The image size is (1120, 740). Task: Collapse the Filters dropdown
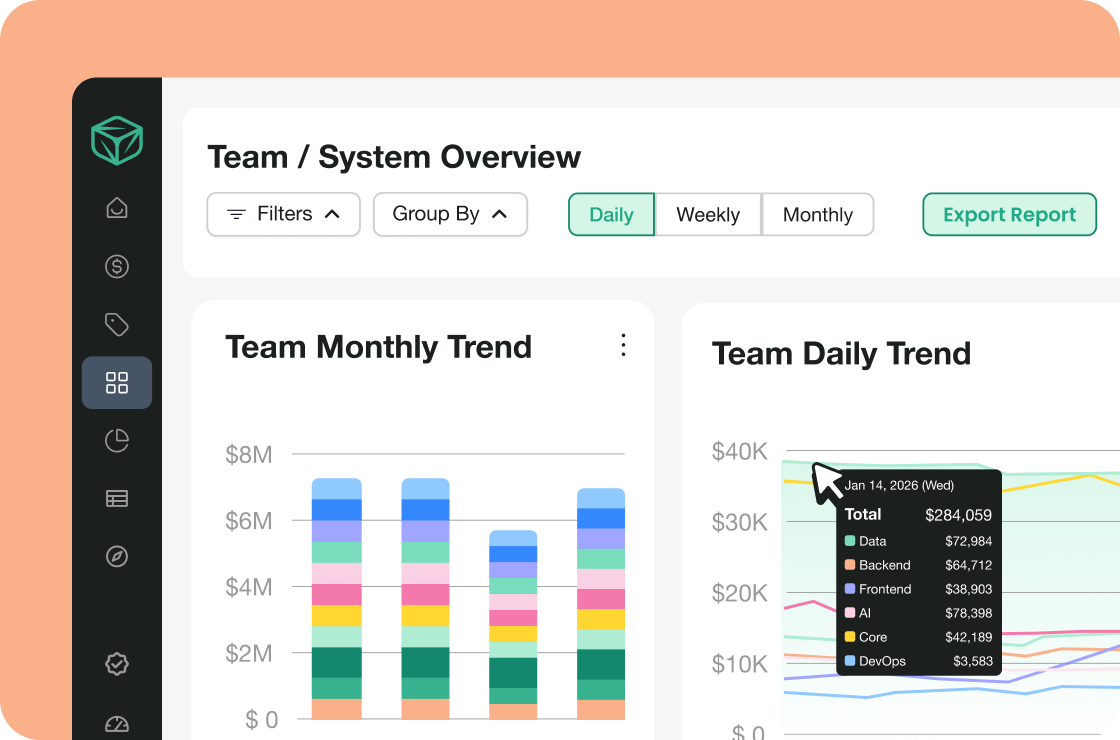coord(283,214)
